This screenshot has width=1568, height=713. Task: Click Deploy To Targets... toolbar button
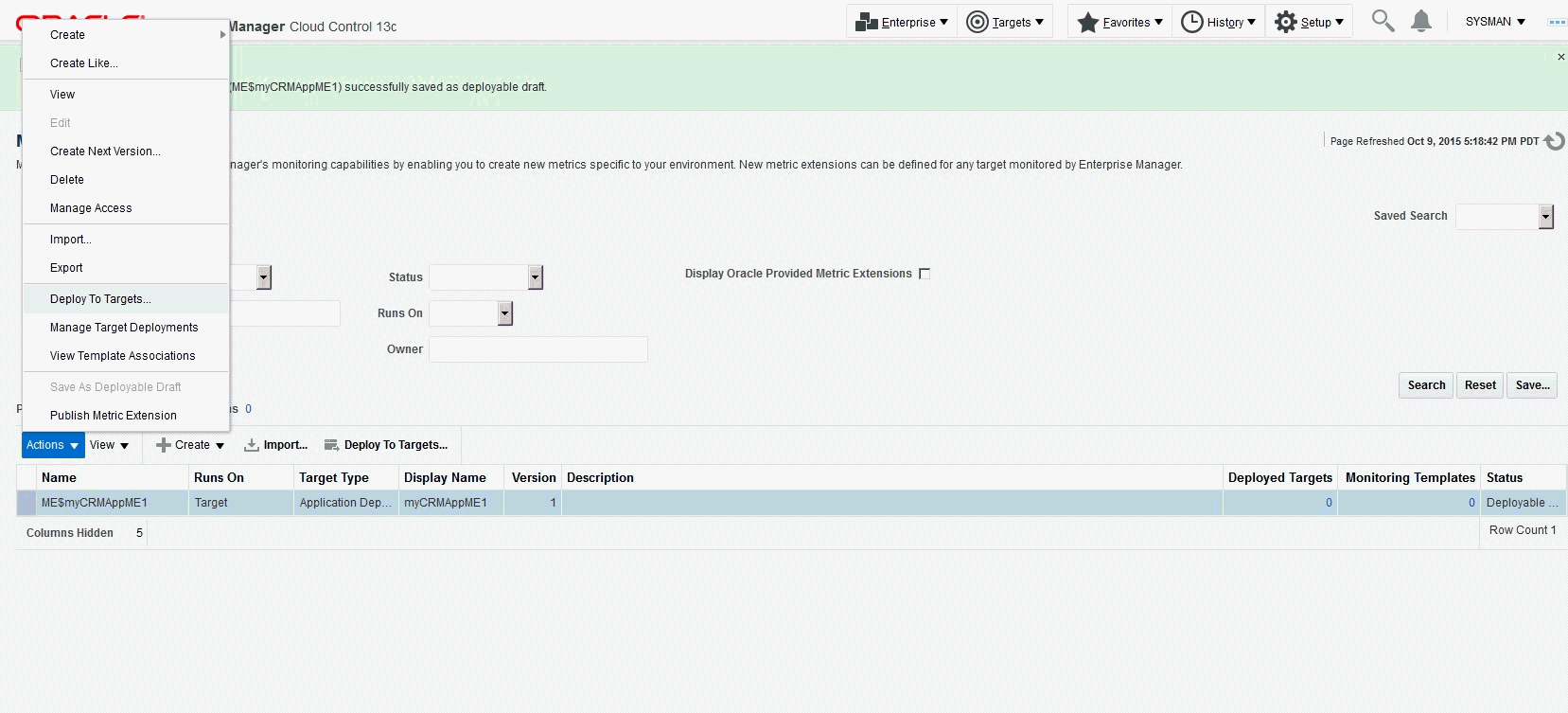[x=386, y=445]
